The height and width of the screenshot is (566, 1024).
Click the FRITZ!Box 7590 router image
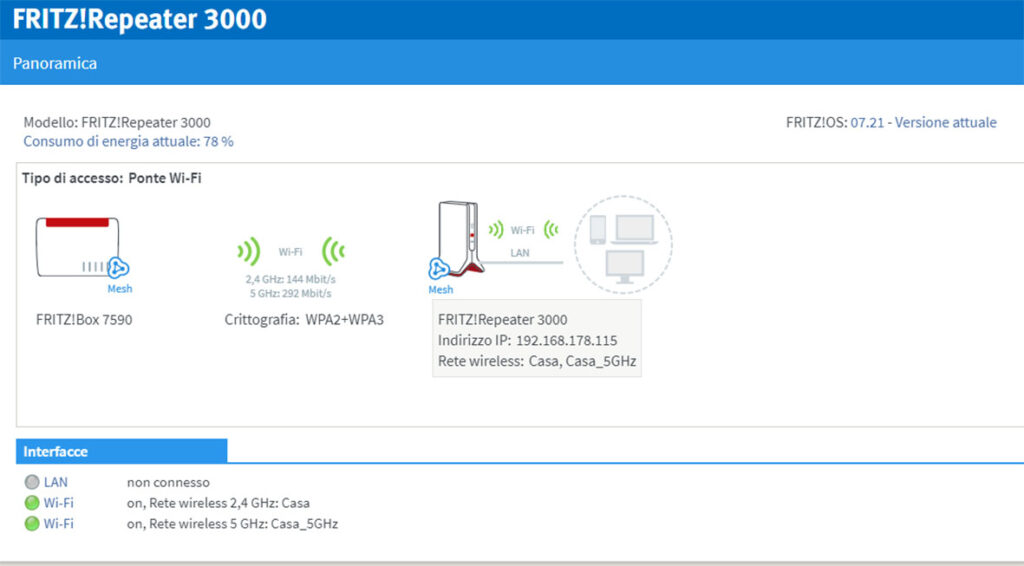coord(77,246)
